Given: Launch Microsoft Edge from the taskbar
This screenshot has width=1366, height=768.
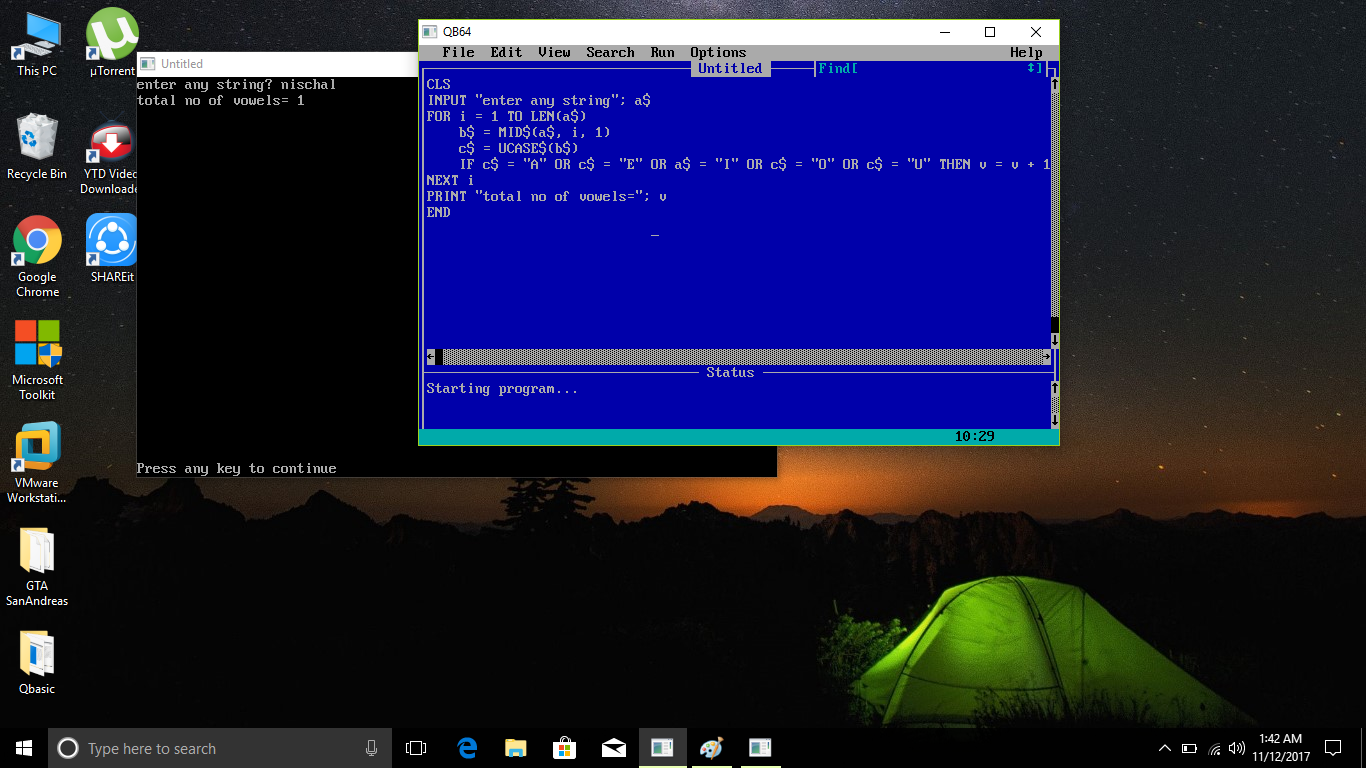Looking at the screenshot, I should [x=466, y=747].
